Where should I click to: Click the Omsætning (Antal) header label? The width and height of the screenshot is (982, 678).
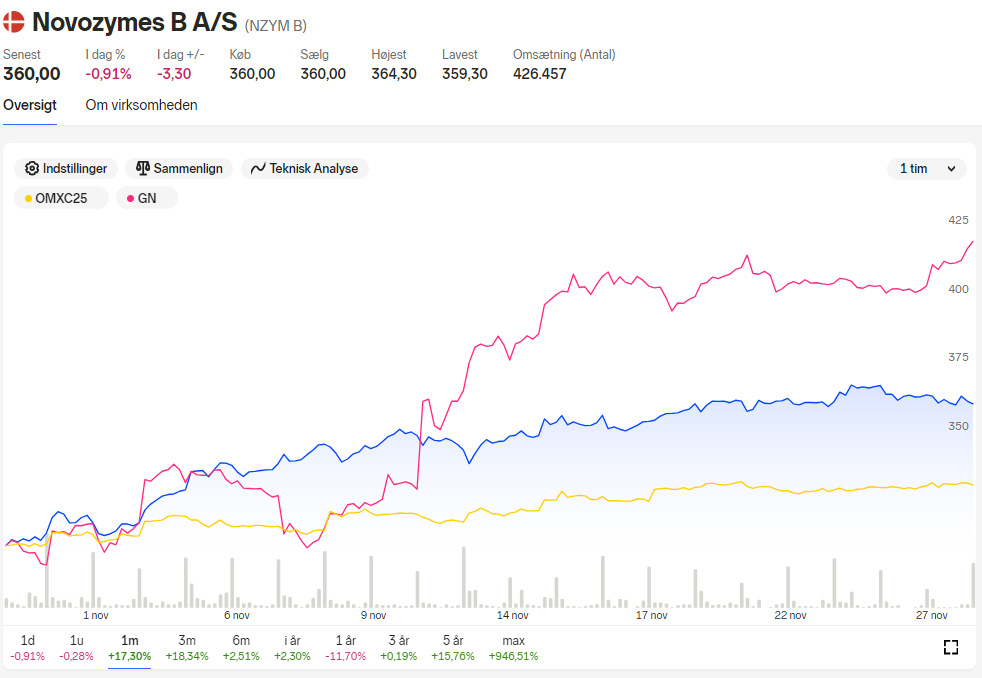click(x=564, y=54)
